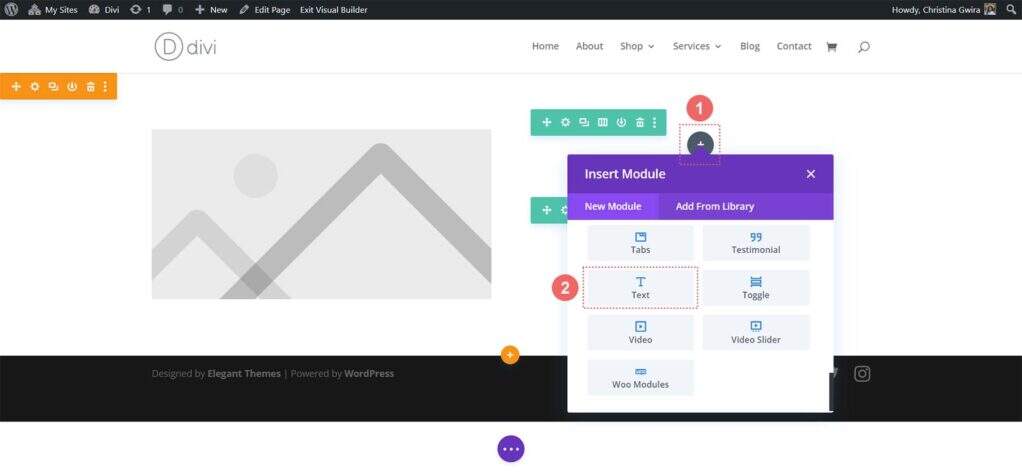1022x476 pixels.
Task: Change column structure in the green row toolbar
Action: coord(602,123)
